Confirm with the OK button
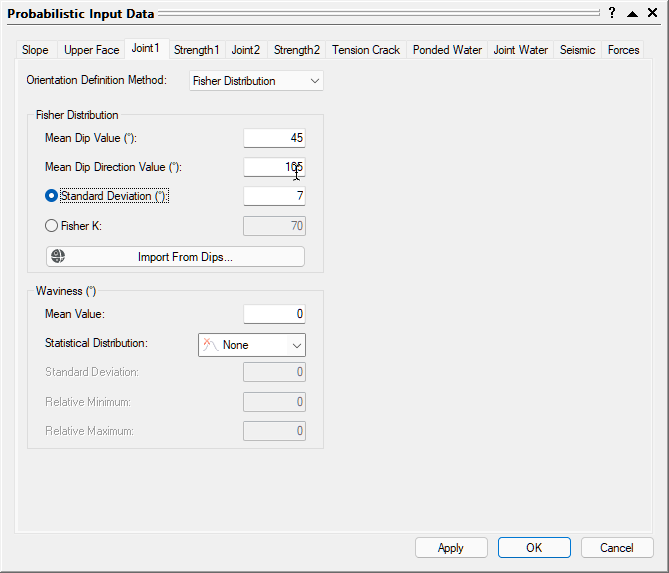The image size is (669, 573). pyautogui.click(x=534, y=547)
